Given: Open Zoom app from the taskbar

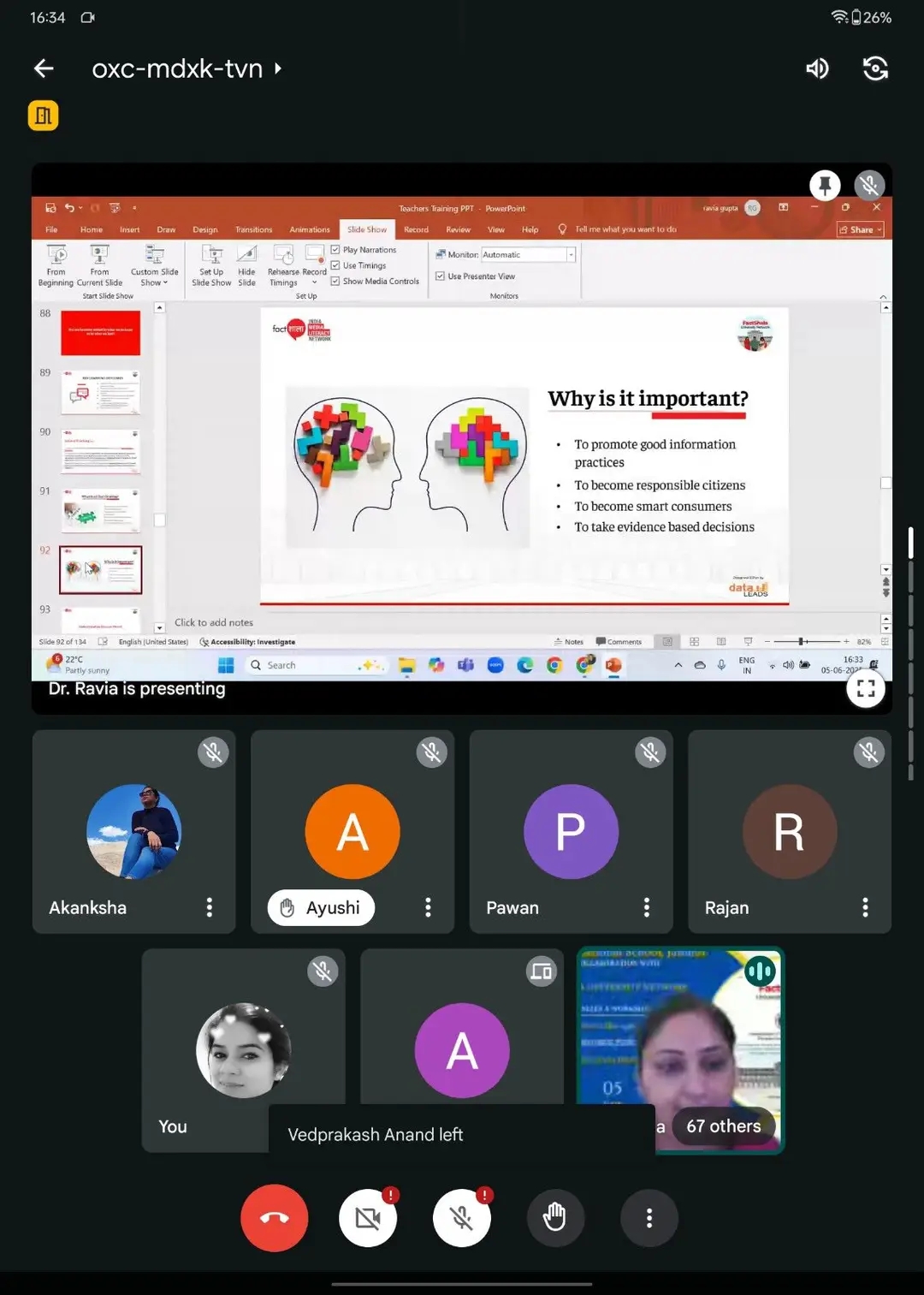Looking at the screenshot, I should pyautogui.click(x=495, y=665).
